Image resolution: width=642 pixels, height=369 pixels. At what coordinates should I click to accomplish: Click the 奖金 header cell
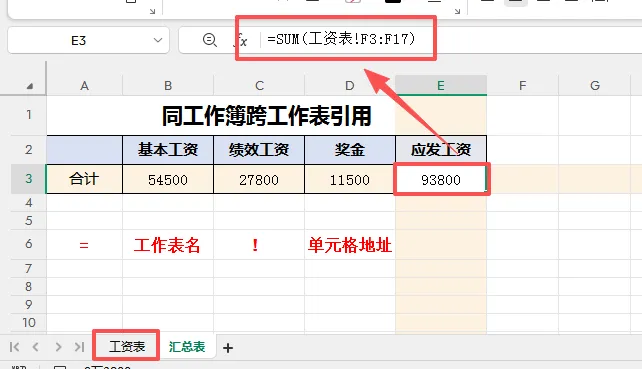coord(350,149)
